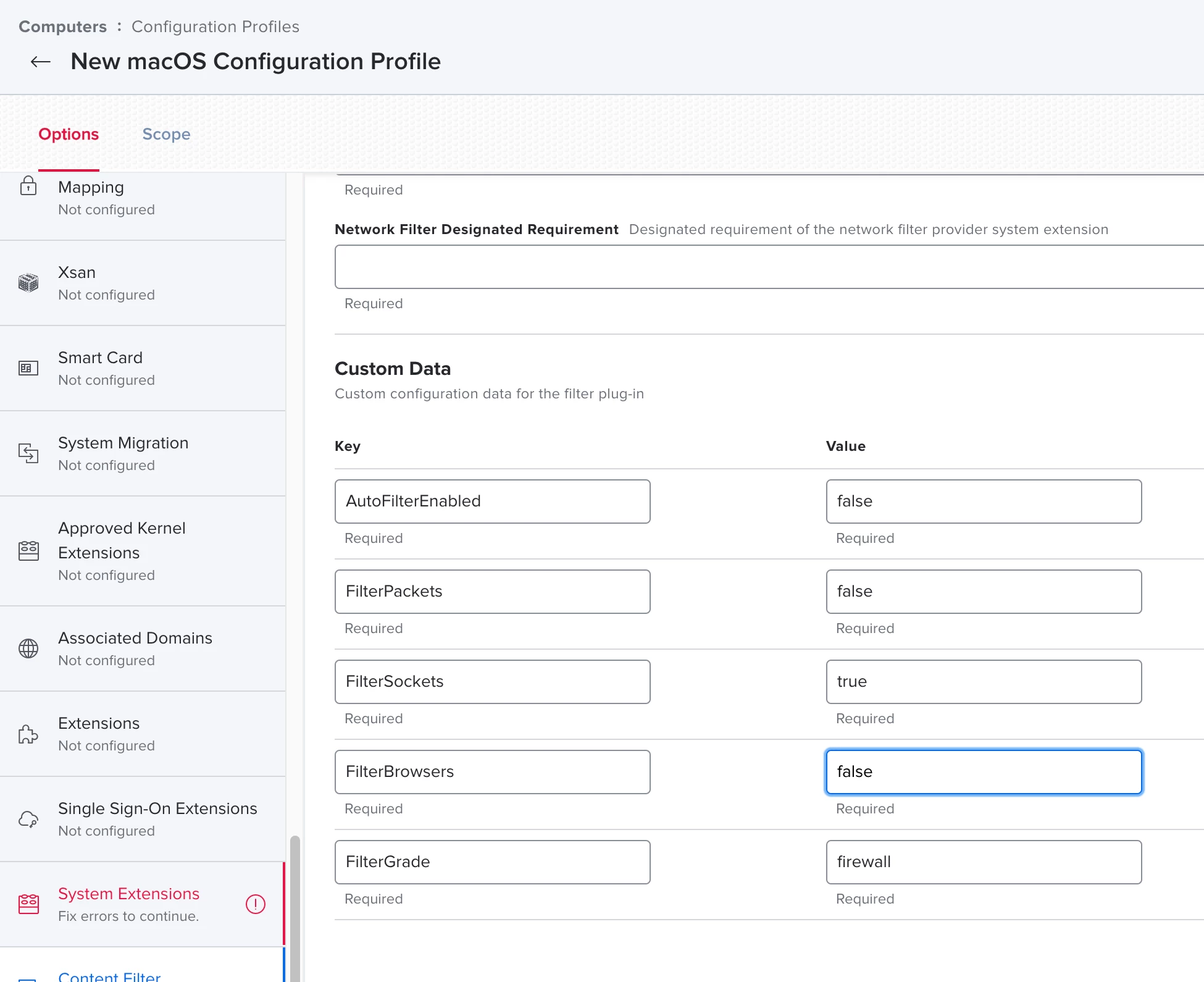Screen dimensions: 1204x982
Task: Select the Options tab
Action: pos(69,134)
